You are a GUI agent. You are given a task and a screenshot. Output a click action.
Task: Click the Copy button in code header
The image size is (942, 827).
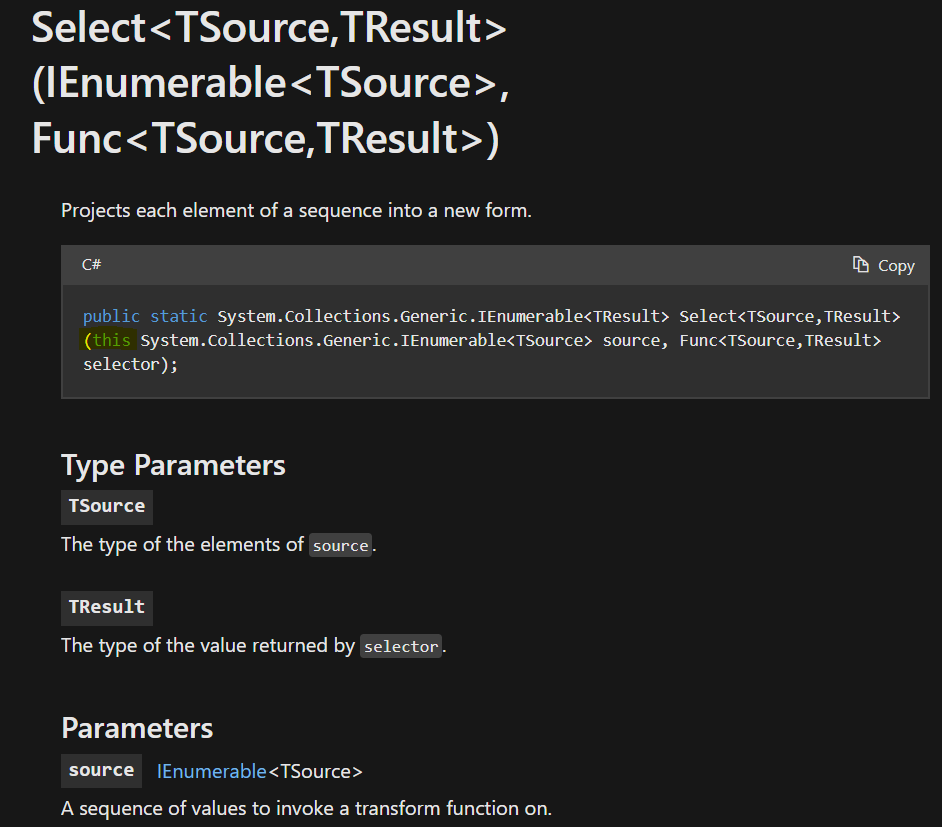pyautogui.click(x=884, y=264)
